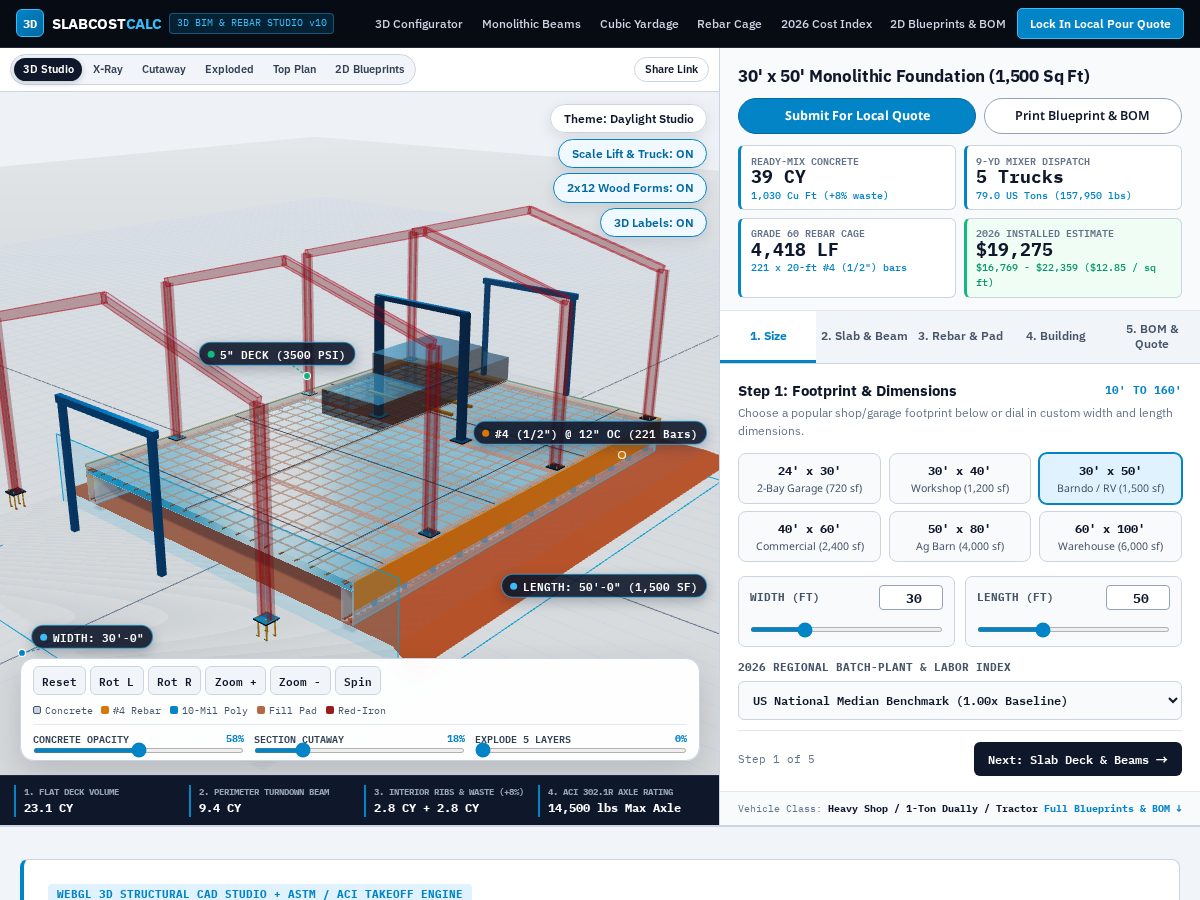Screen dimensions: 1200x900
Task: Choose 60' x 100' Warehouse preset
Action: tap(1110, 537)
